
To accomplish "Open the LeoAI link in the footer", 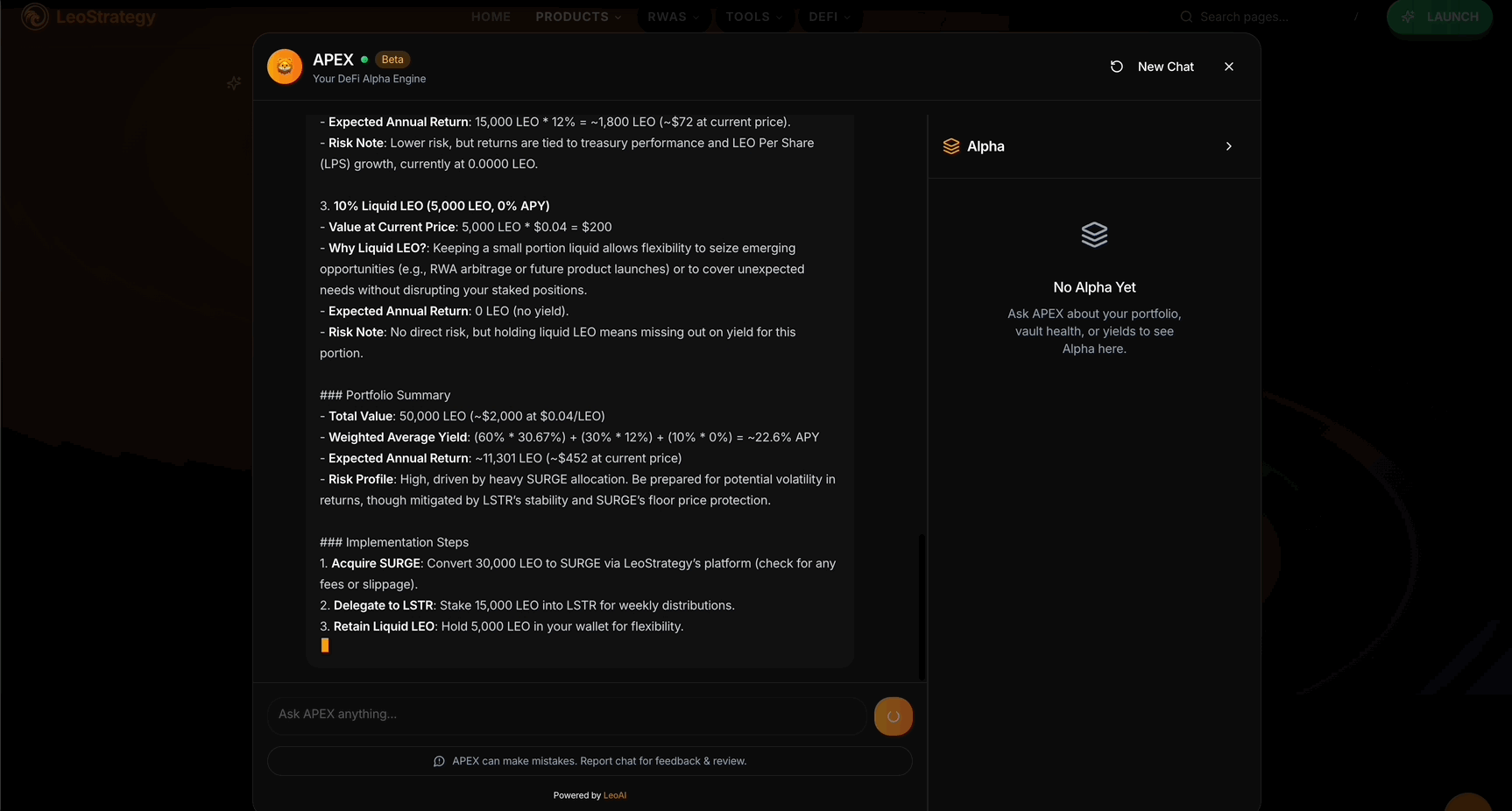I will pos(615,795).
